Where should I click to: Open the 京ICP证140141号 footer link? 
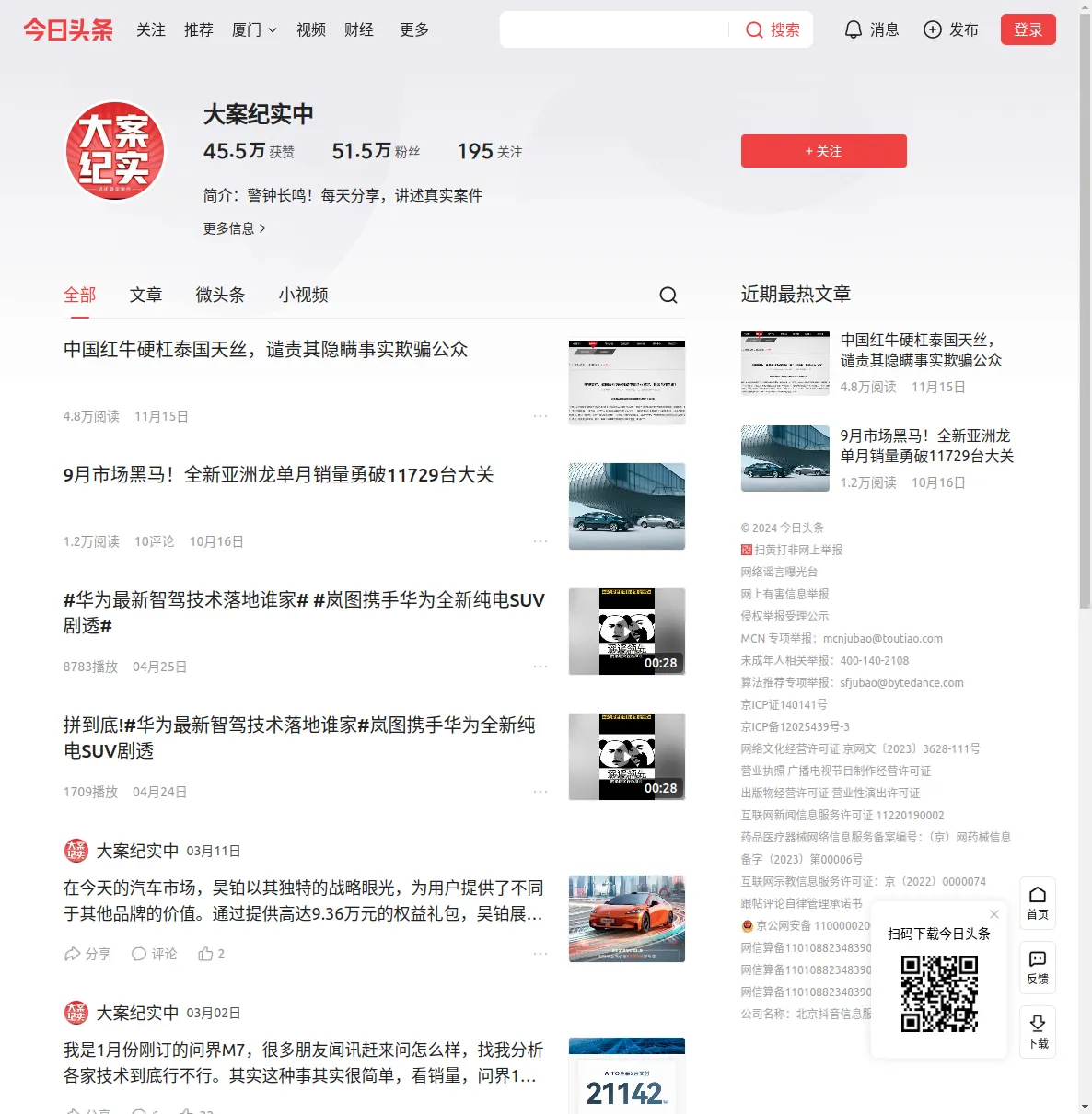(784, 704)
